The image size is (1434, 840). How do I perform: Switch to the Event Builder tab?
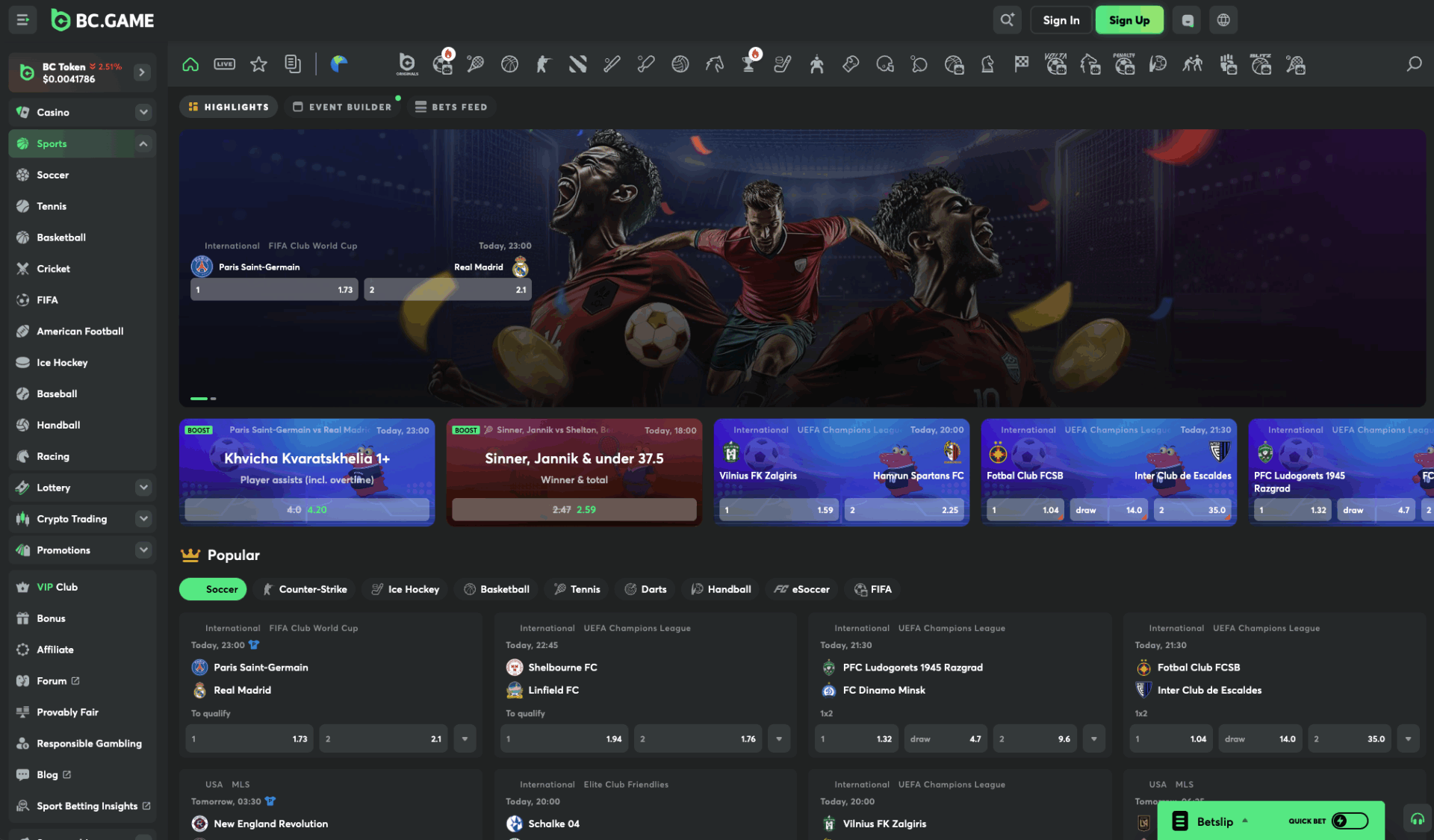pos(342,107)
